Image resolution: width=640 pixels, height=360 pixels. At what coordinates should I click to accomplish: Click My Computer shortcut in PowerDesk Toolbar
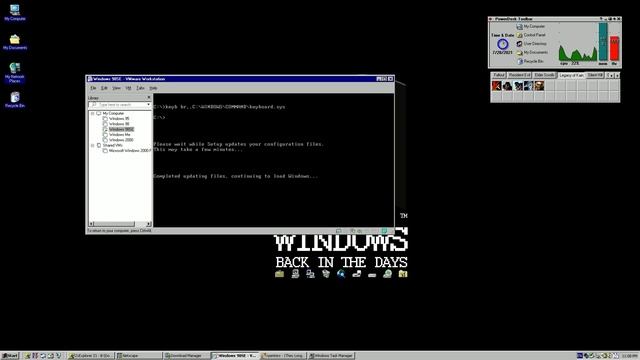(531, 26)
